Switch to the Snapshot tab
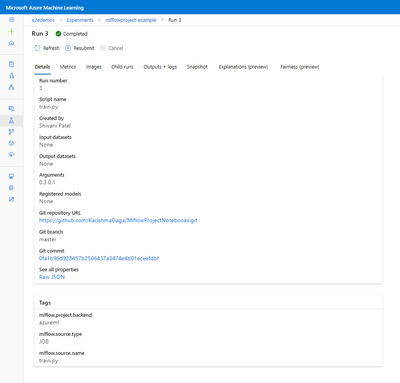 click(197, 67)
